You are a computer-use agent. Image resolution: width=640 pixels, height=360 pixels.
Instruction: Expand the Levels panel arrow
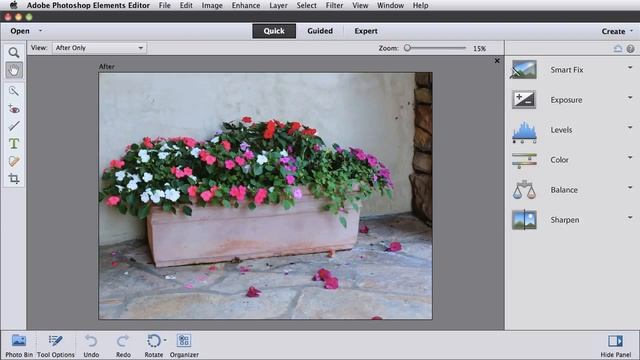click(x=630, y=128)
